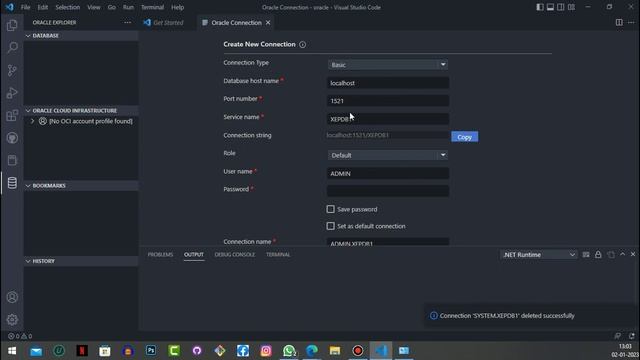
Task: Open the Role dropdown
Action: (x=388, y=155)
